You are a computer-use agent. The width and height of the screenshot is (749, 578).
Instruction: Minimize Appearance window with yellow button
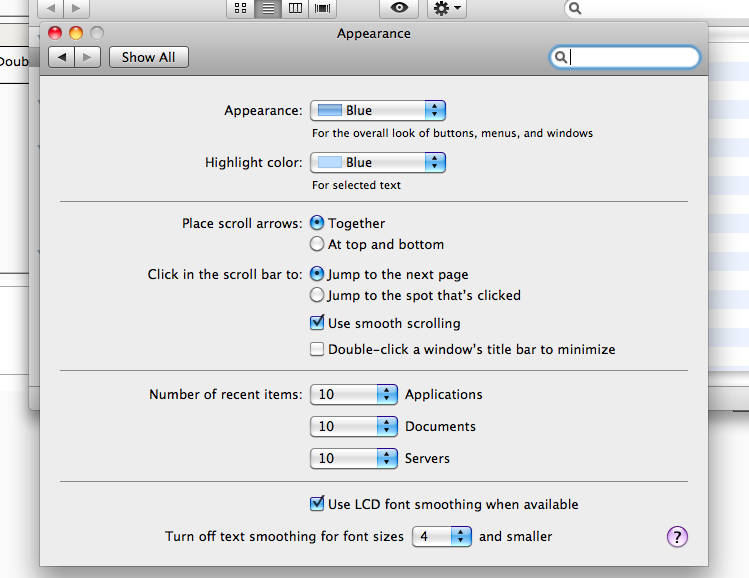[x=76, y=33]
